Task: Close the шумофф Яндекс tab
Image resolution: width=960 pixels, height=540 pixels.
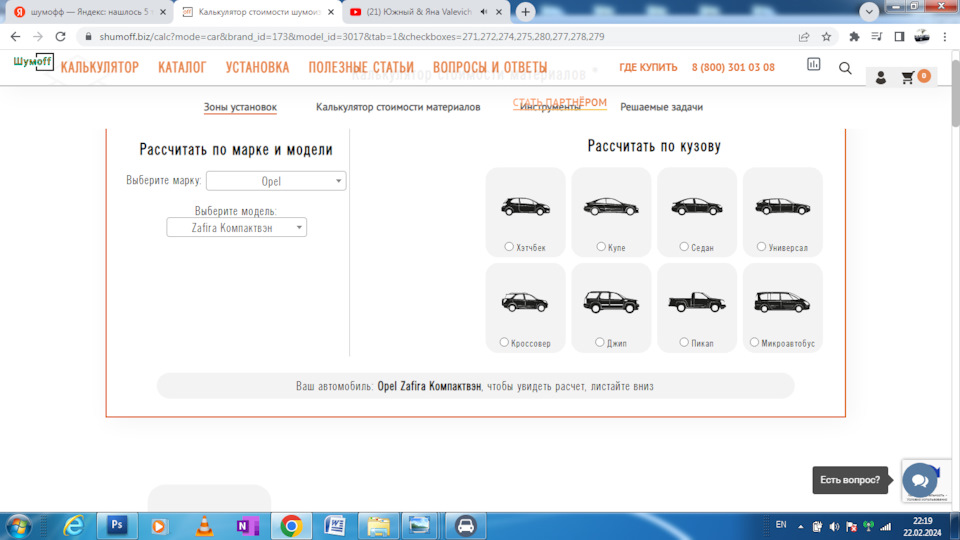Action: (162, 12)
